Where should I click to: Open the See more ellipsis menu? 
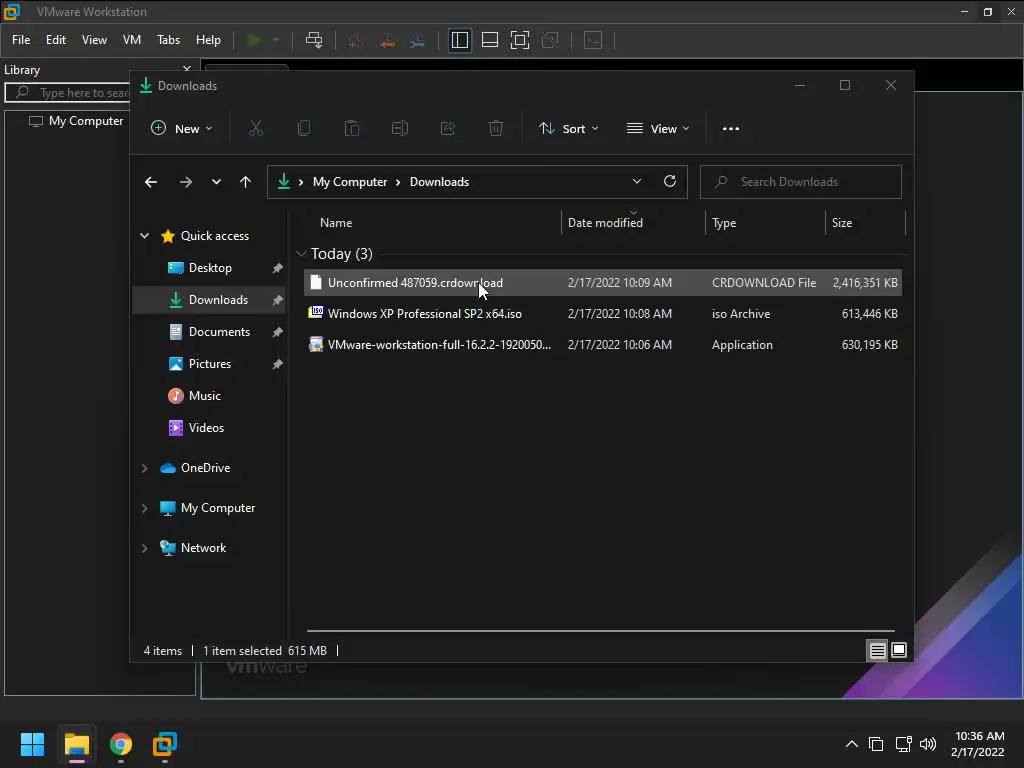731,129
